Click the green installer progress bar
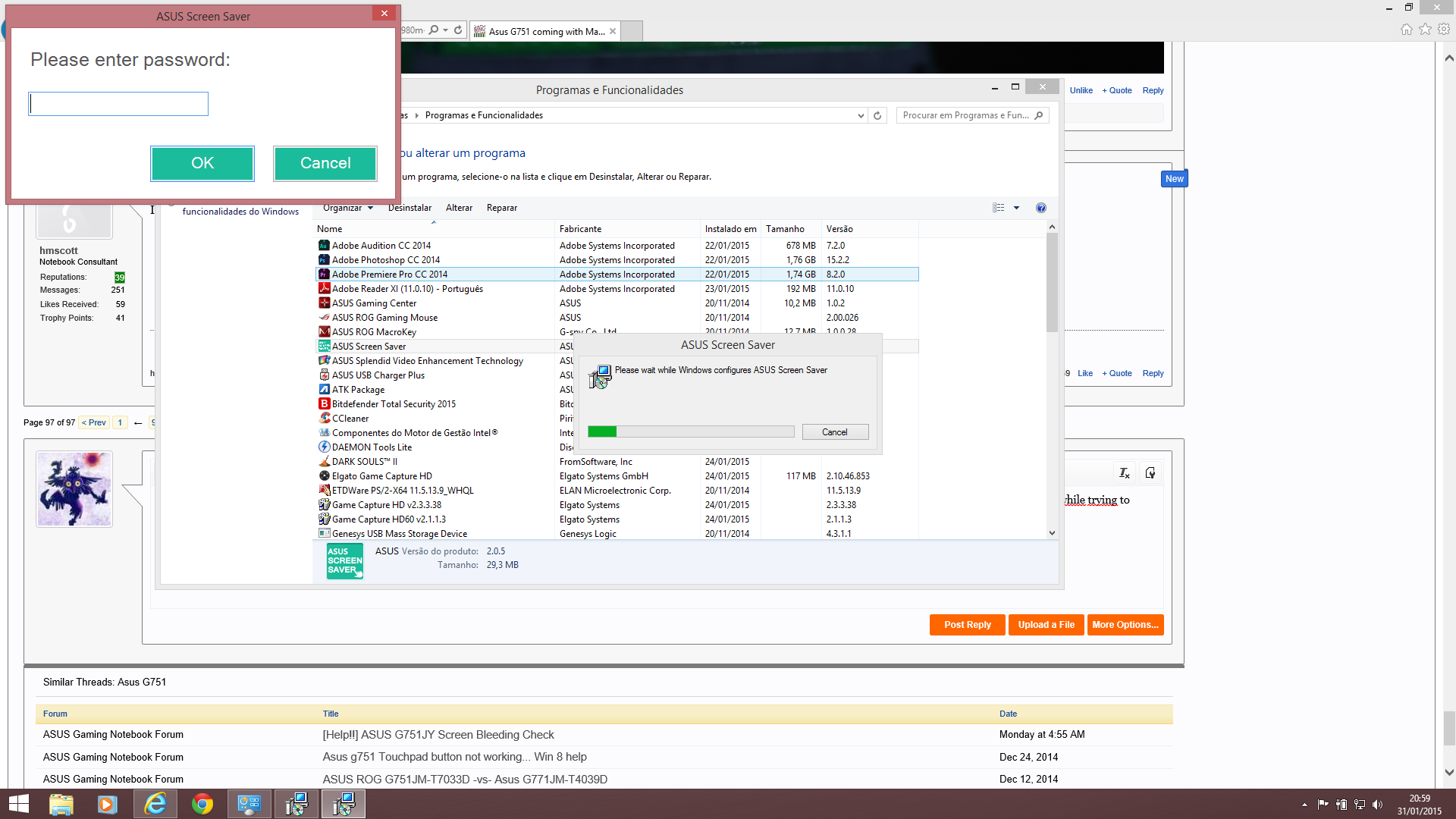The height and width of the screenshot is (819, 1456). click(x=691, y=431)
